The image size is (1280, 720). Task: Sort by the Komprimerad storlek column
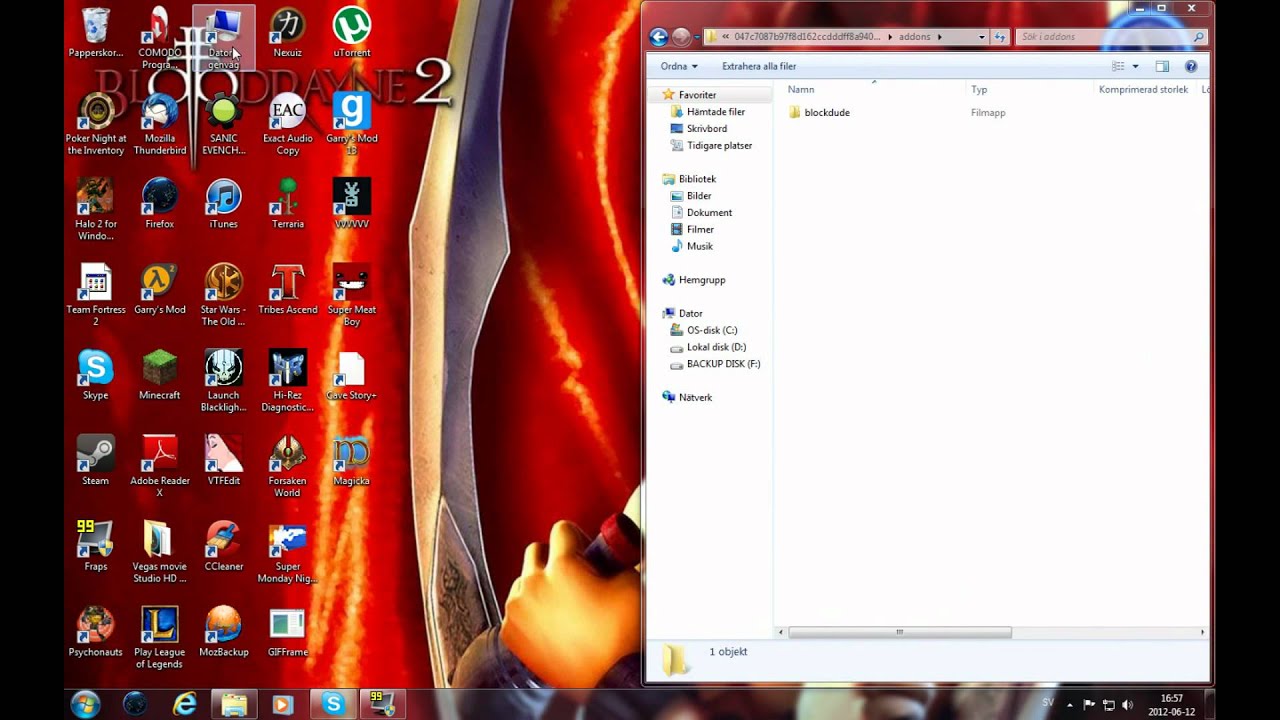(x=1143, y=89)
